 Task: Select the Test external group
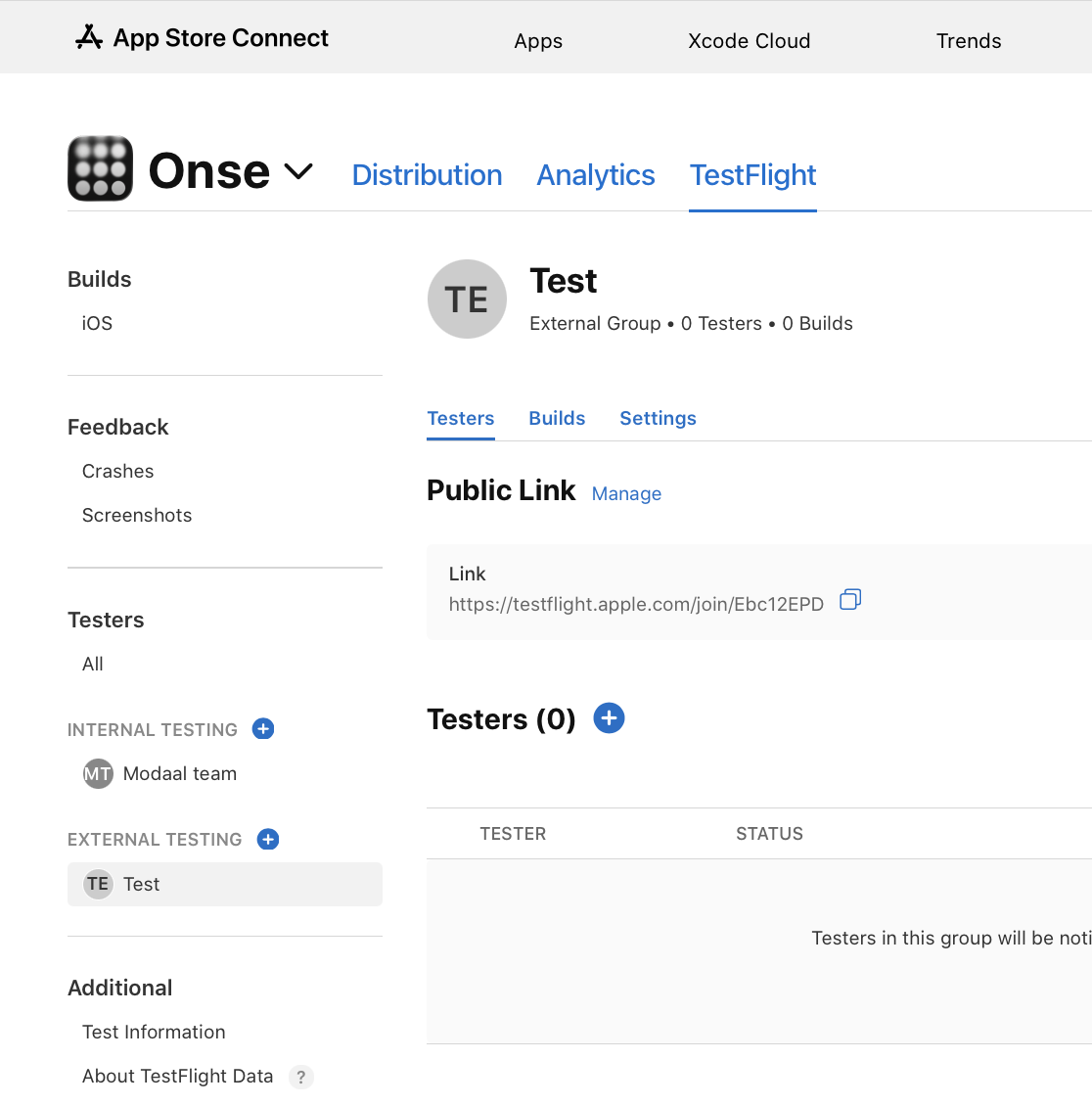click(225, 884)
